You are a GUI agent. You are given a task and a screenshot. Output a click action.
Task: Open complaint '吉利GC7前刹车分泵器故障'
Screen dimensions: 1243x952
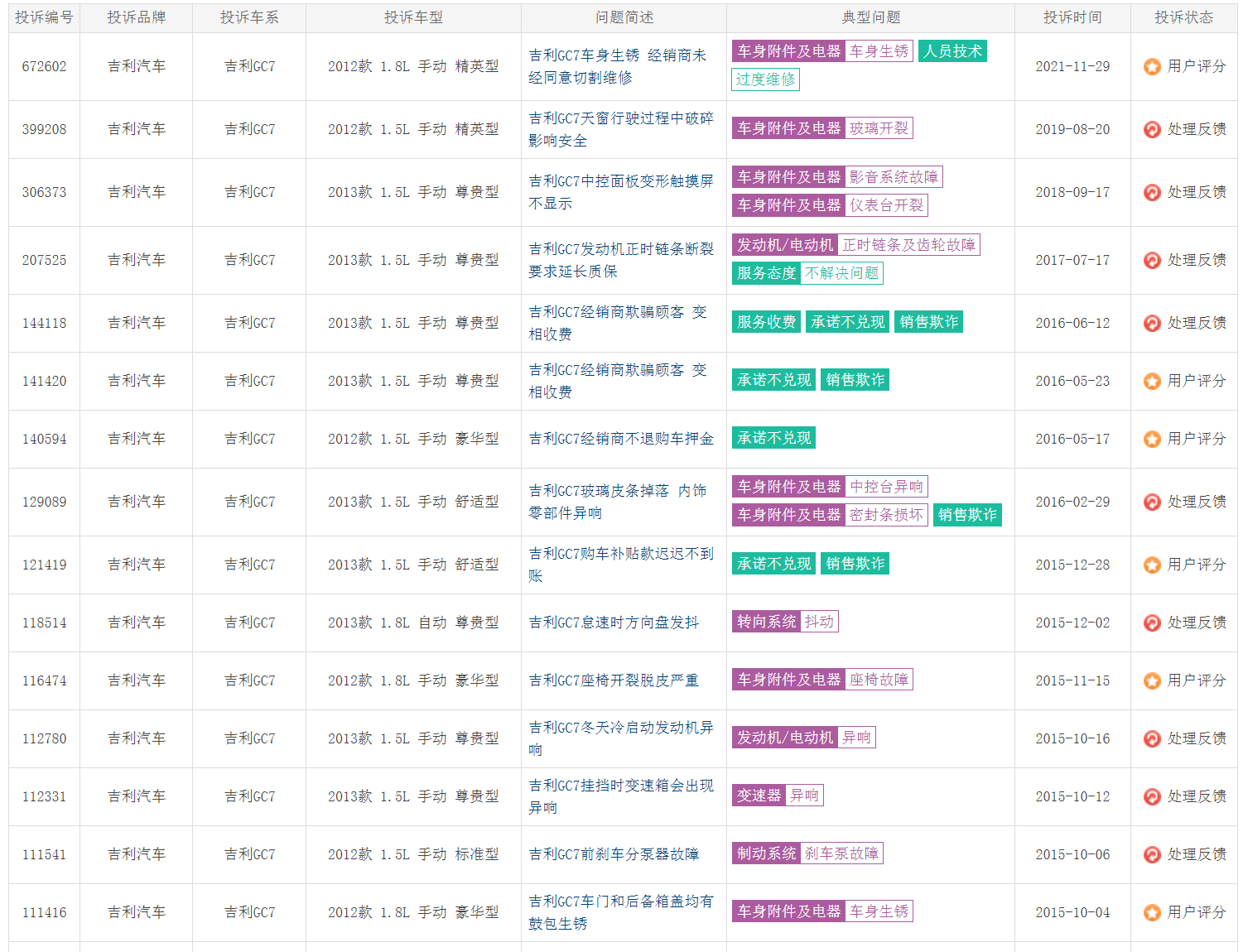[x=614, y=854]
